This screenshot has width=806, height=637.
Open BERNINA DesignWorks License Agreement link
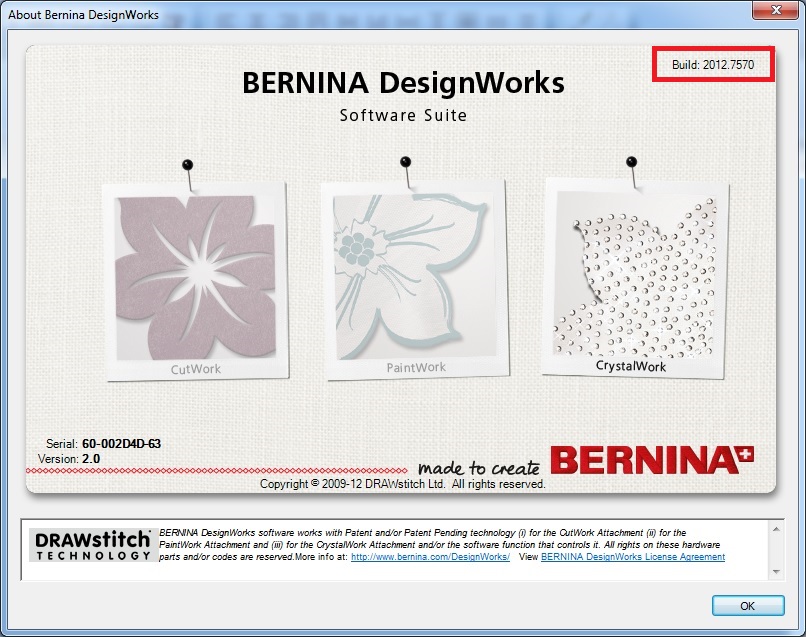[633, 557]
